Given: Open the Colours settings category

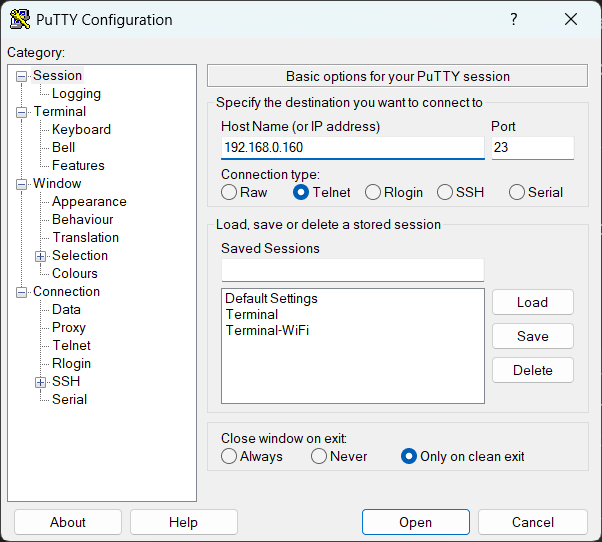Looking at the screenshot, I should (x=75, y=274).
